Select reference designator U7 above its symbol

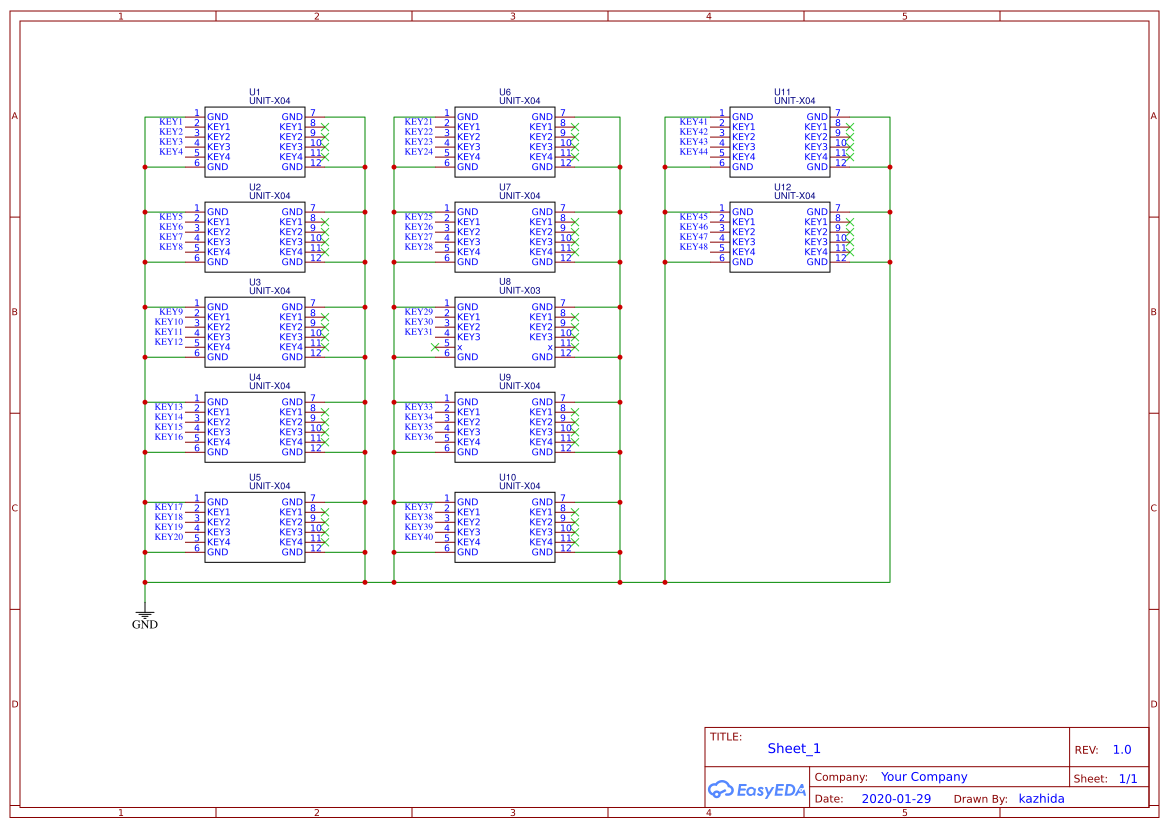tap(505, 187)
